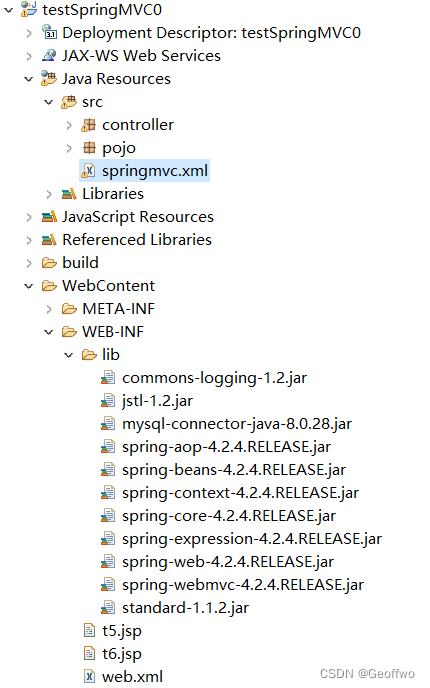Click the springmvc.xml file icon
Image resolution: width=430 pixels, height=688 pixels.
pyautogui.click(x=89, y=171)
